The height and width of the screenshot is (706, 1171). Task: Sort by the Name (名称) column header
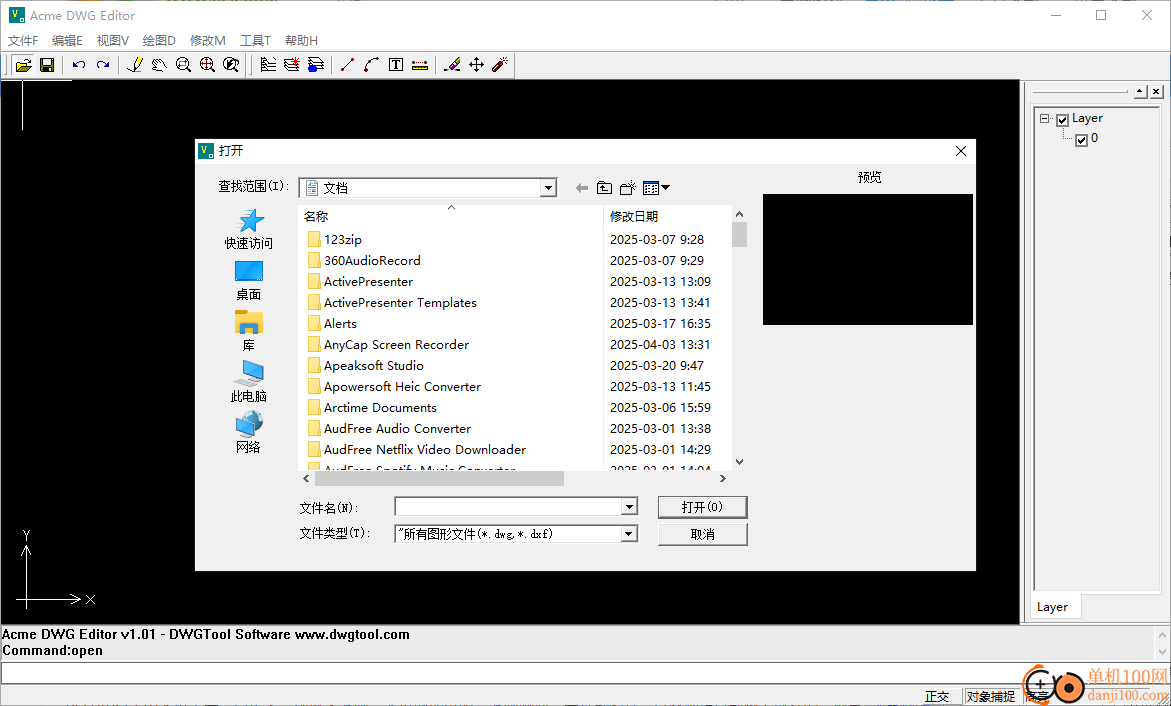click(450, 217)
